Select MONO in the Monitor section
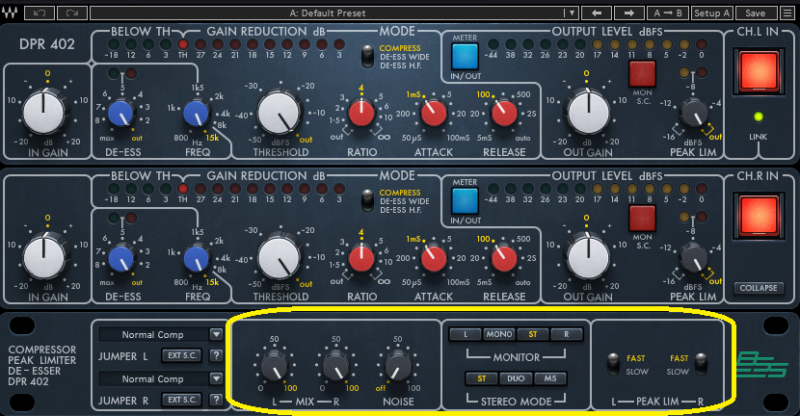This screenshot has height=416, width=800. (499, 334)
